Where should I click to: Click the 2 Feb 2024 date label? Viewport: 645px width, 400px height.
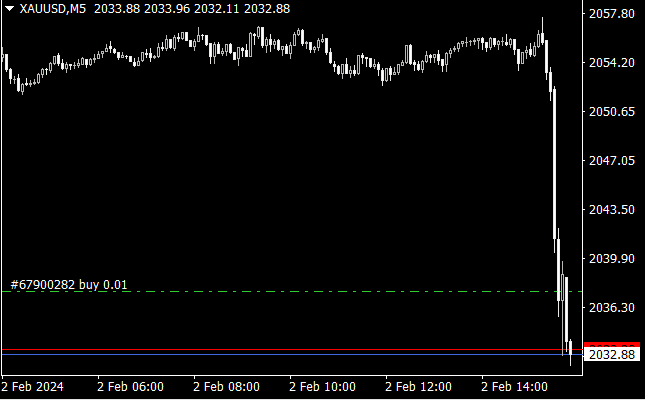click(x=32, y=387)
